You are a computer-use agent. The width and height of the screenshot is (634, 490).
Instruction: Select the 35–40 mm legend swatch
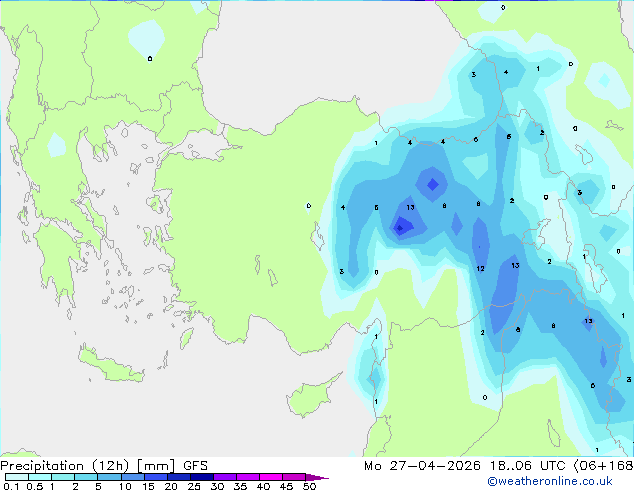[x=248, y=477]
